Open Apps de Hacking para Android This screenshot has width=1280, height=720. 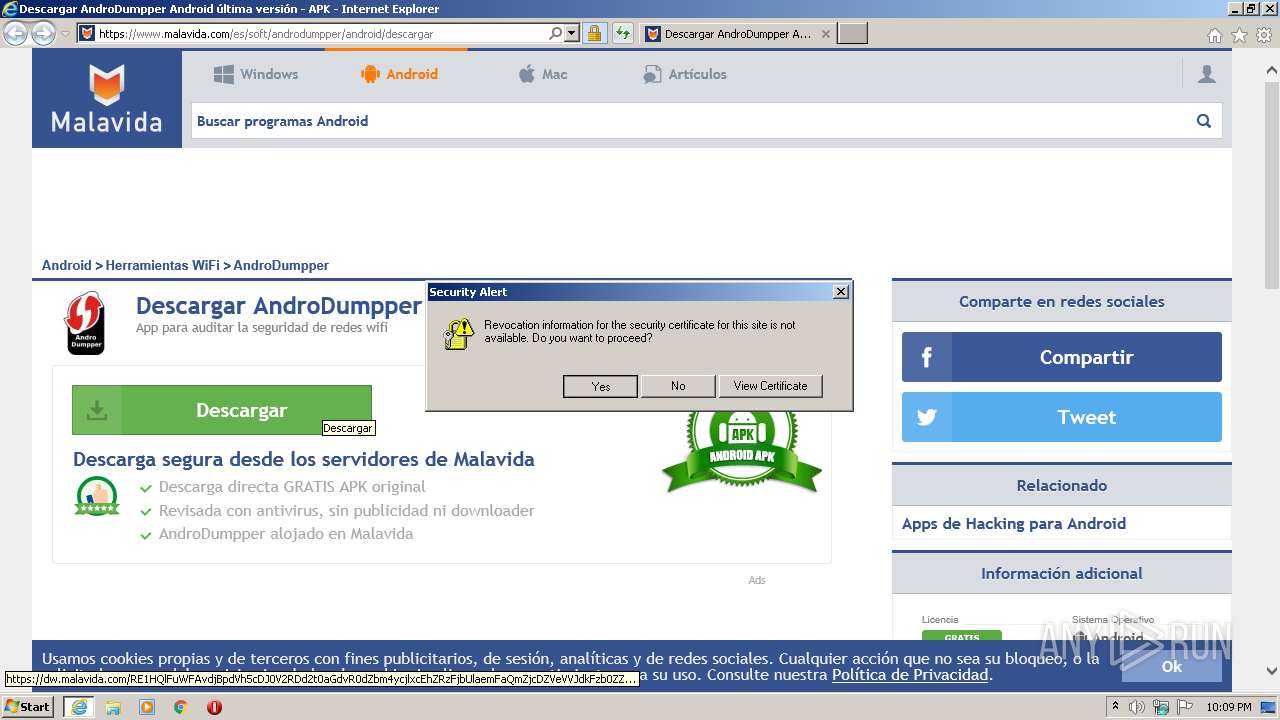(x=1014, y=523)
